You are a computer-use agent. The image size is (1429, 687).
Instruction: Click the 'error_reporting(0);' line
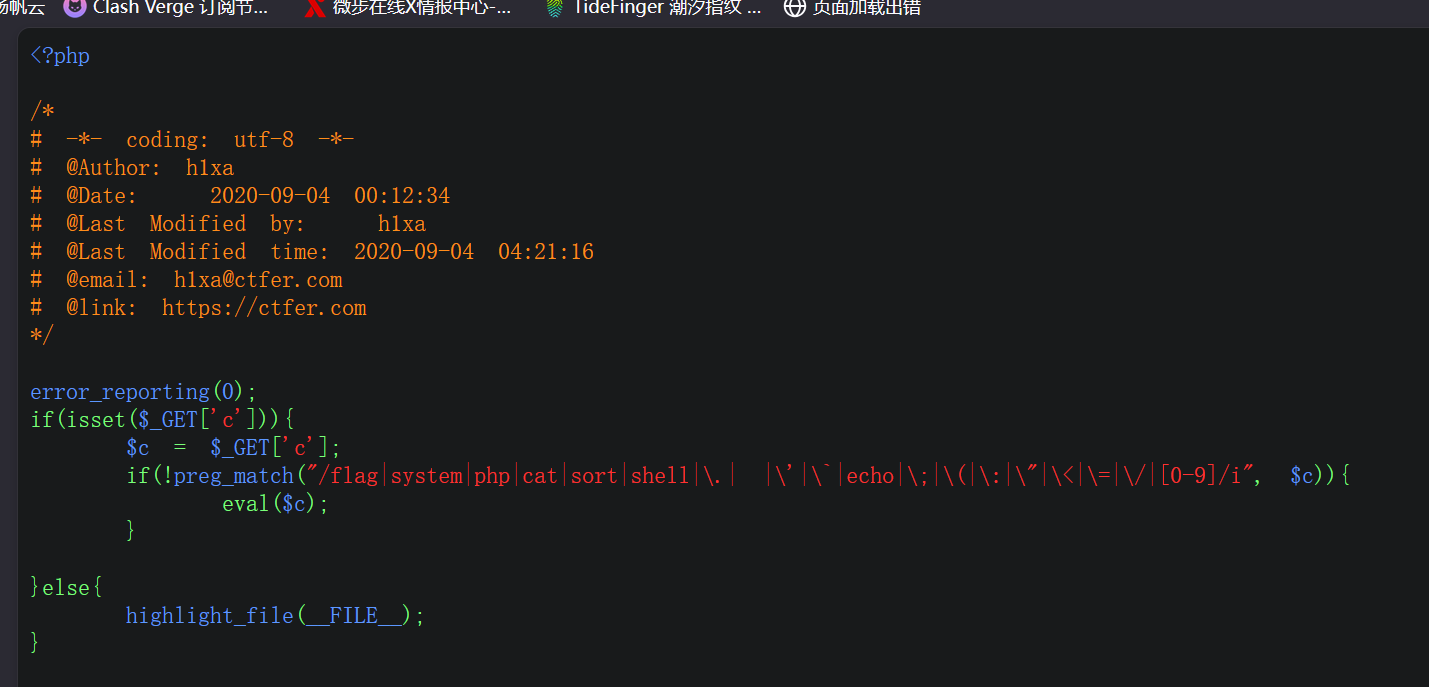click(x=144, y=392)
